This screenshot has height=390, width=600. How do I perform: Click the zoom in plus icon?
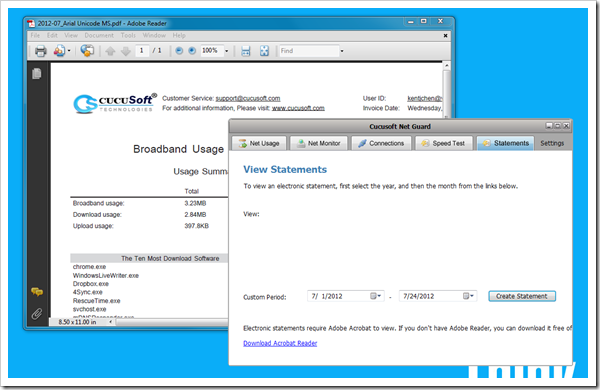(x=192, y=51)
